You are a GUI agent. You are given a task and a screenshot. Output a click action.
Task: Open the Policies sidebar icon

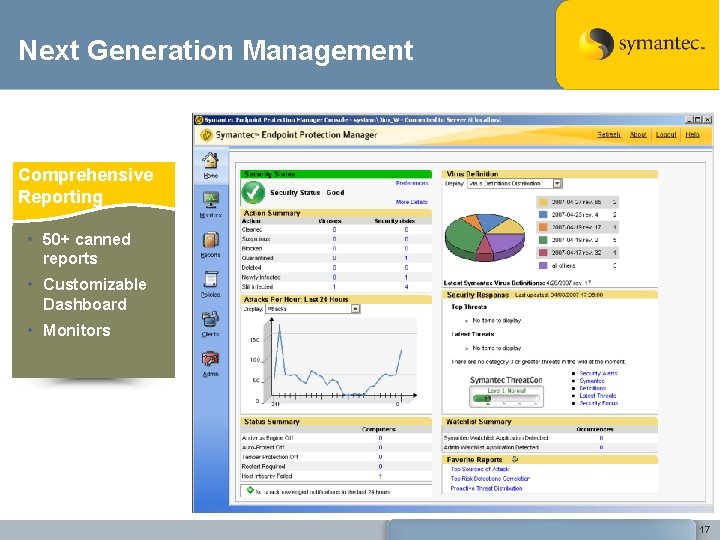pyautogui.click(x=210, y=284)
